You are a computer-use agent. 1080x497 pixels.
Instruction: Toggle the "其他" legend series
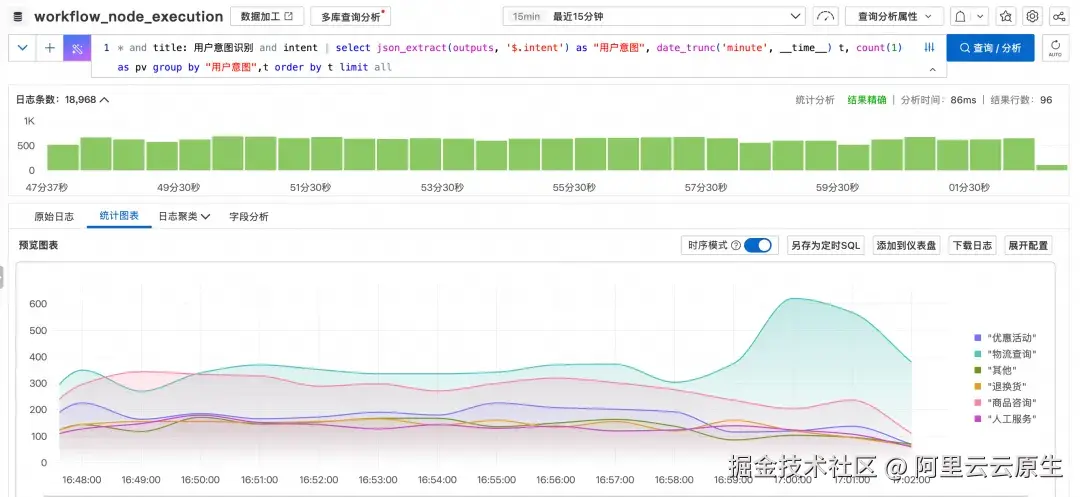coord(995,370)
